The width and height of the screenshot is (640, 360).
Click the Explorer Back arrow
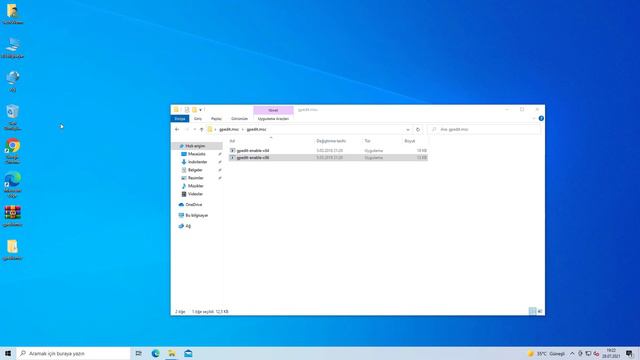tap(177, 129)
